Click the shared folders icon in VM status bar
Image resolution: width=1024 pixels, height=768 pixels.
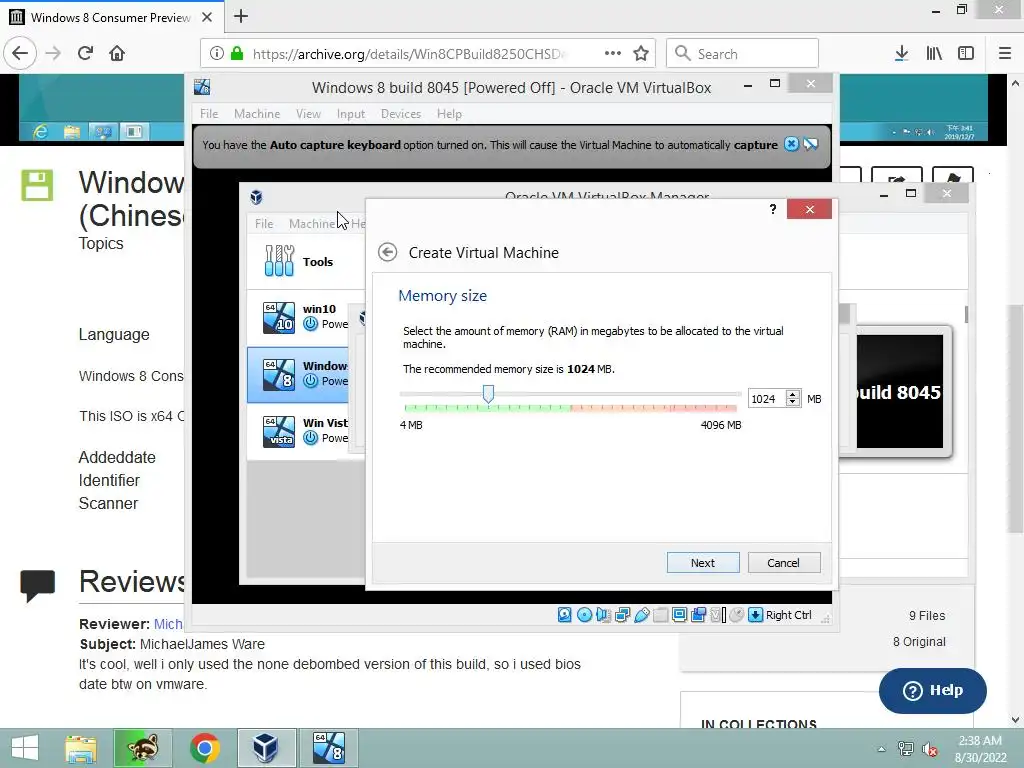tap(660, 615)
